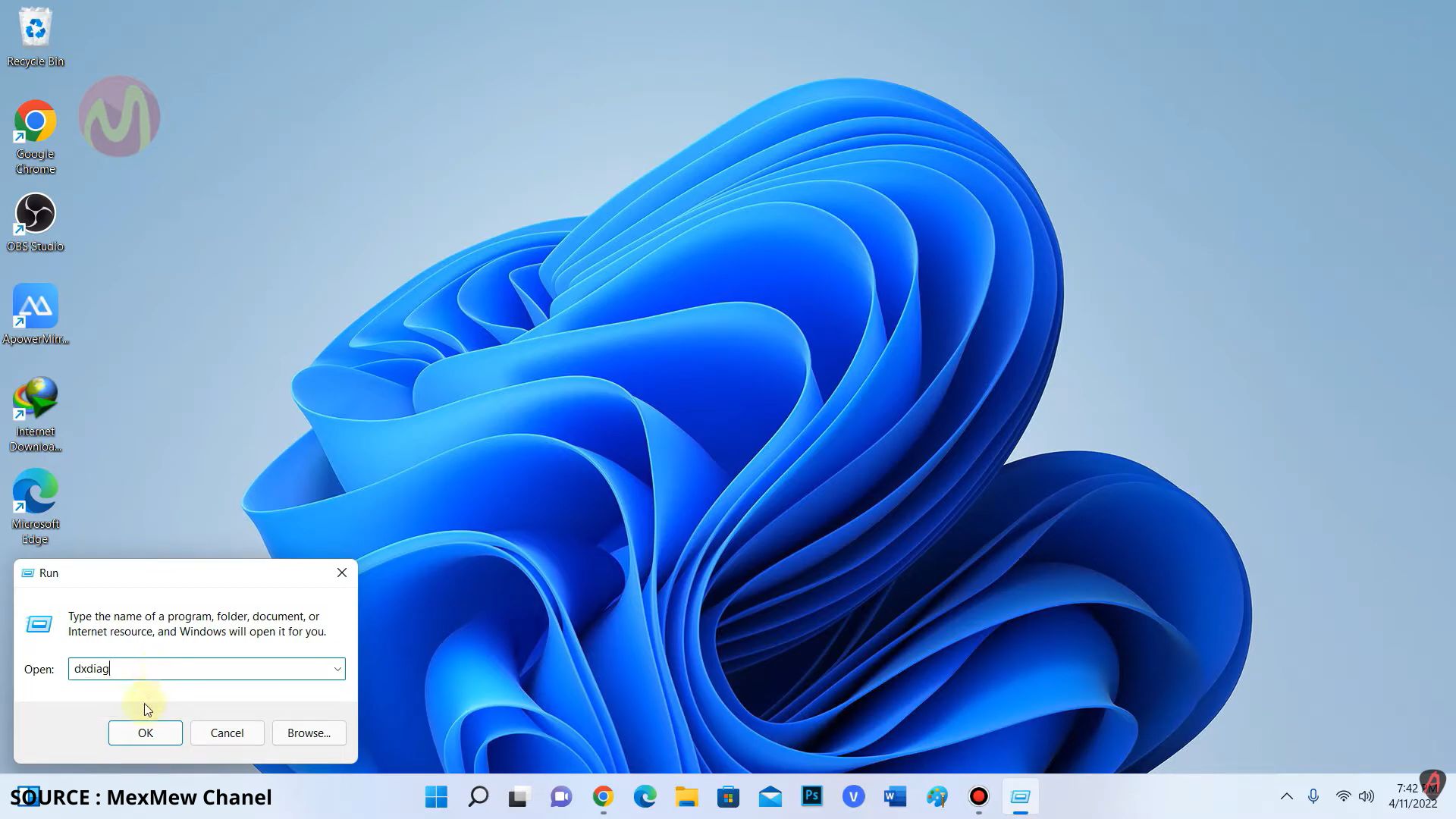This screenshot has height=819, width=1456.
Task: Open Microsoft Store from the taskbar
Action: click(728, 796)
